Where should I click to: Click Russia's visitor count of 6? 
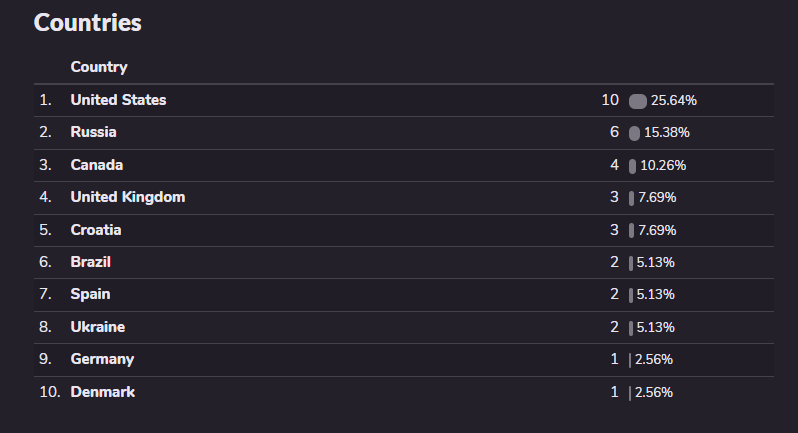click(614, 132)
